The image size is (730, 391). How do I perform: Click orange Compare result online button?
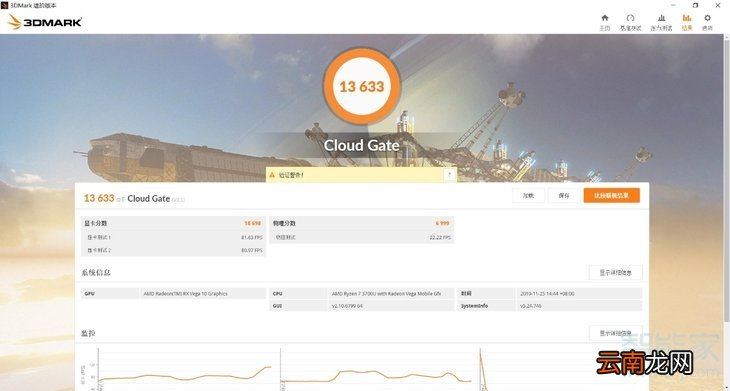(611, 196)
